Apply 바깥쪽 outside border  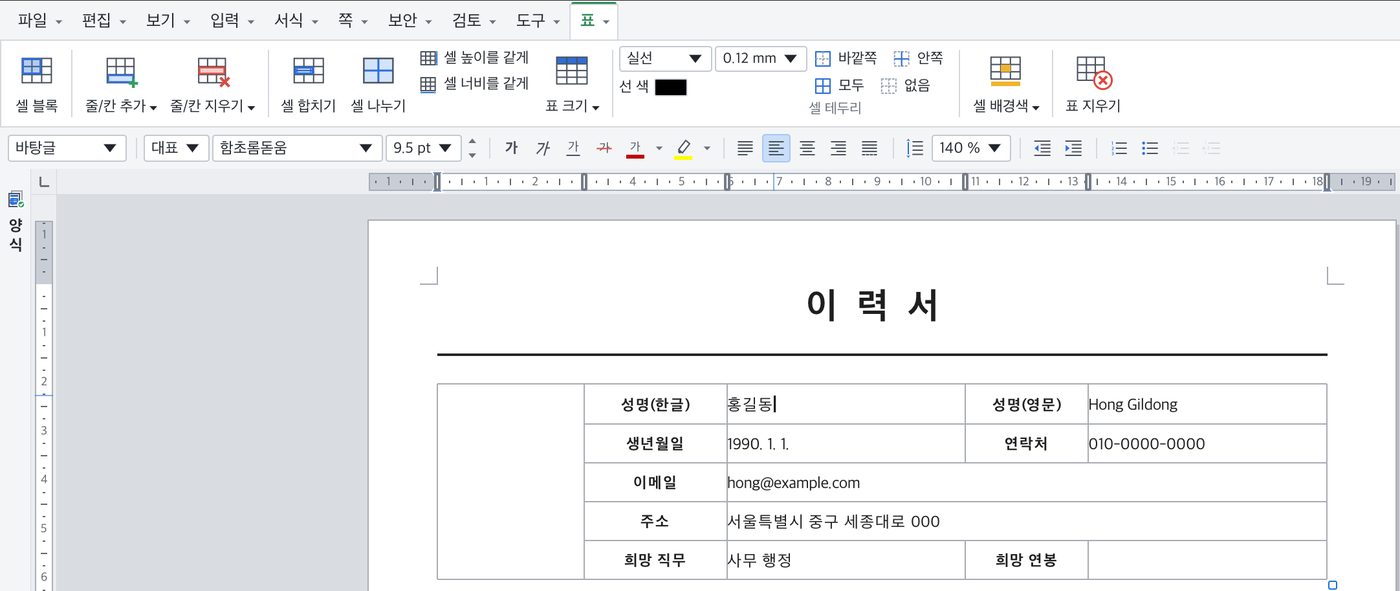pyautogui.click(x=846, y=59)
